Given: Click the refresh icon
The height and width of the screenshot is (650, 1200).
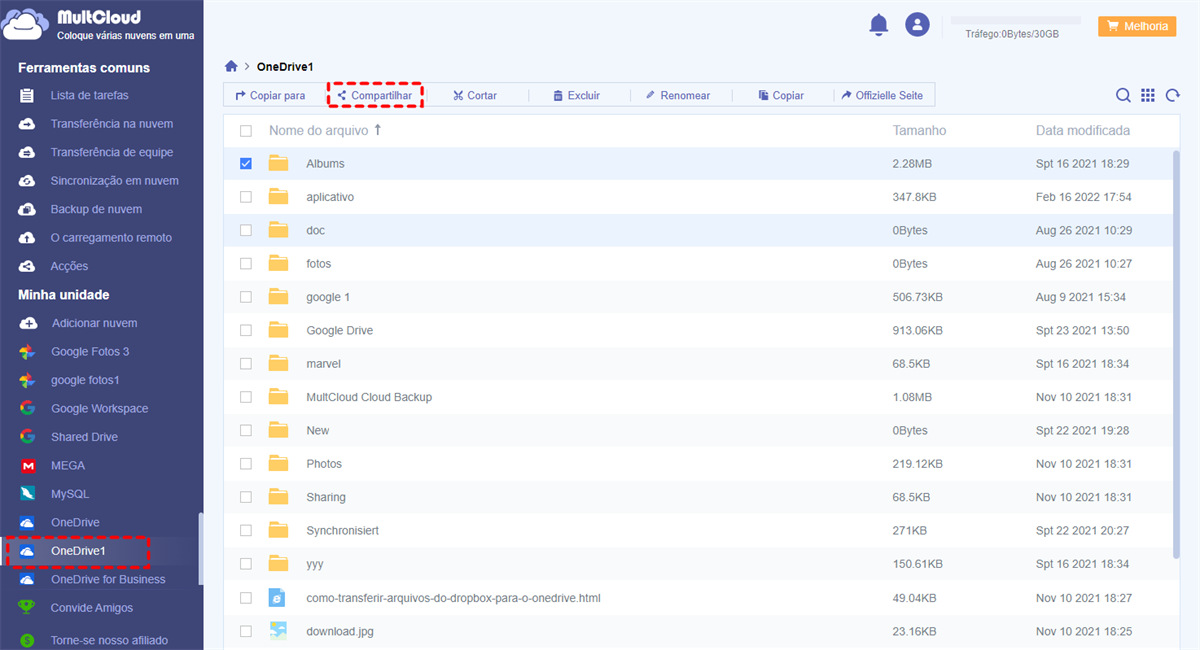Looking at the screenshot, I should point(1172,96).
